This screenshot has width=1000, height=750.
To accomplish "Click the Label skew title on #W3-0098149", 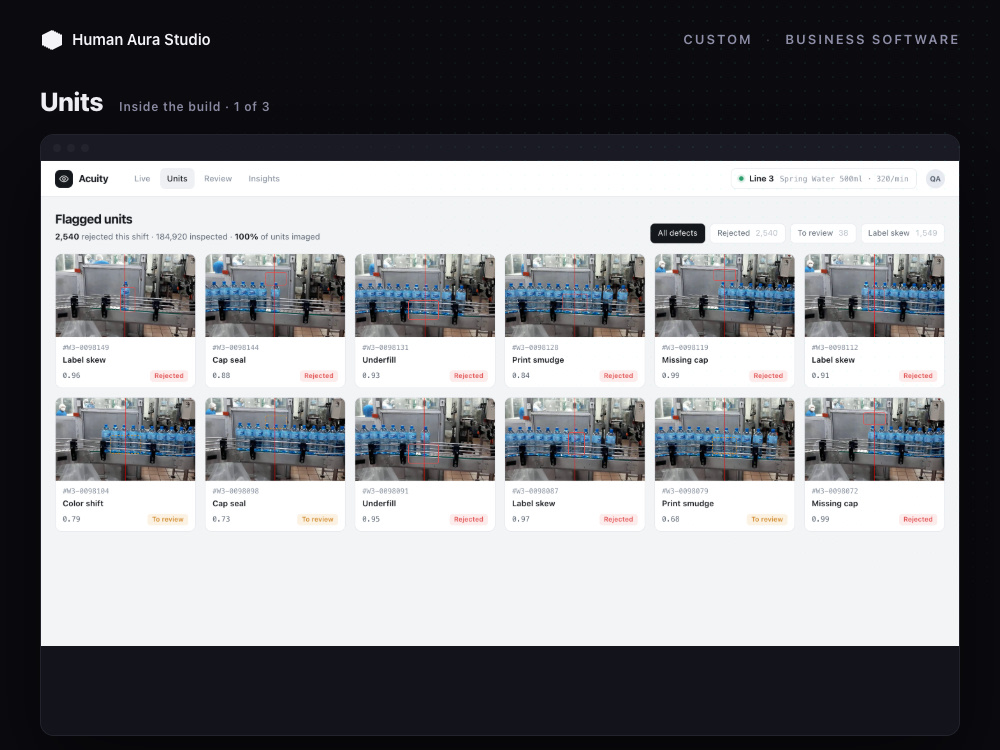I will (x=84, y=360).
